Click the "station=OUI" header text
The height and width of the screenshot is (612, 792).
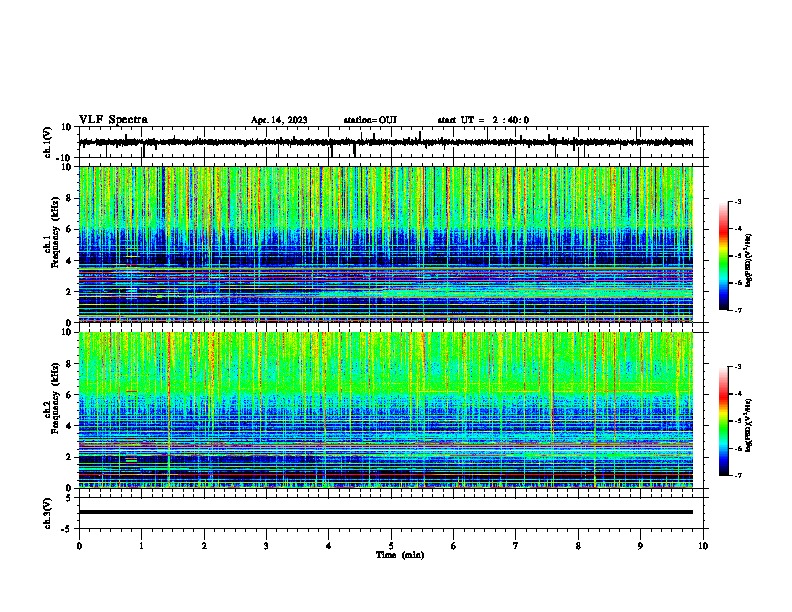pyautogui.click(x=370, y=120)
